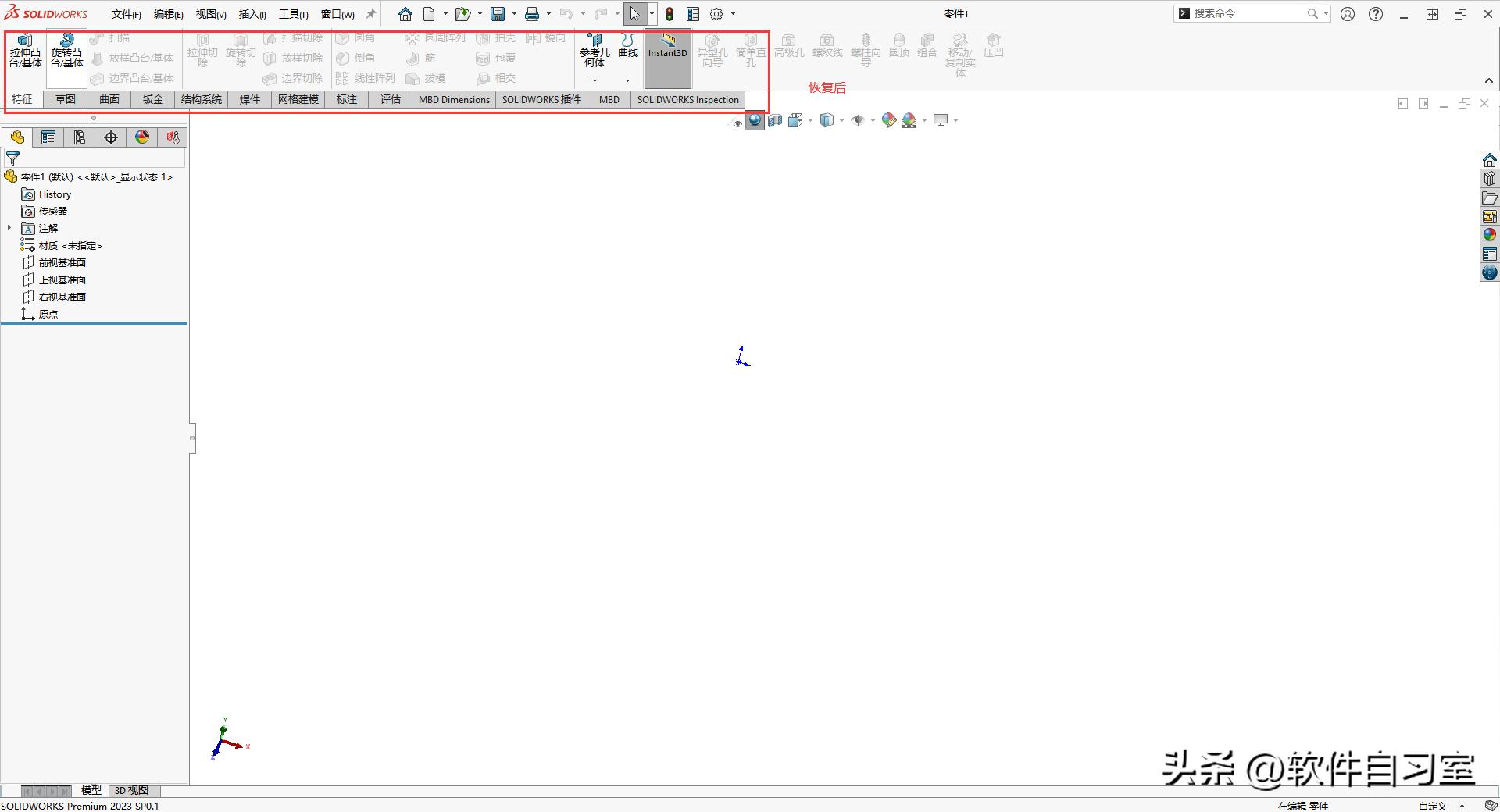Open the ConfigurationManager panel tab icon
1500x812 pixels.
click(x=79, y=137)
